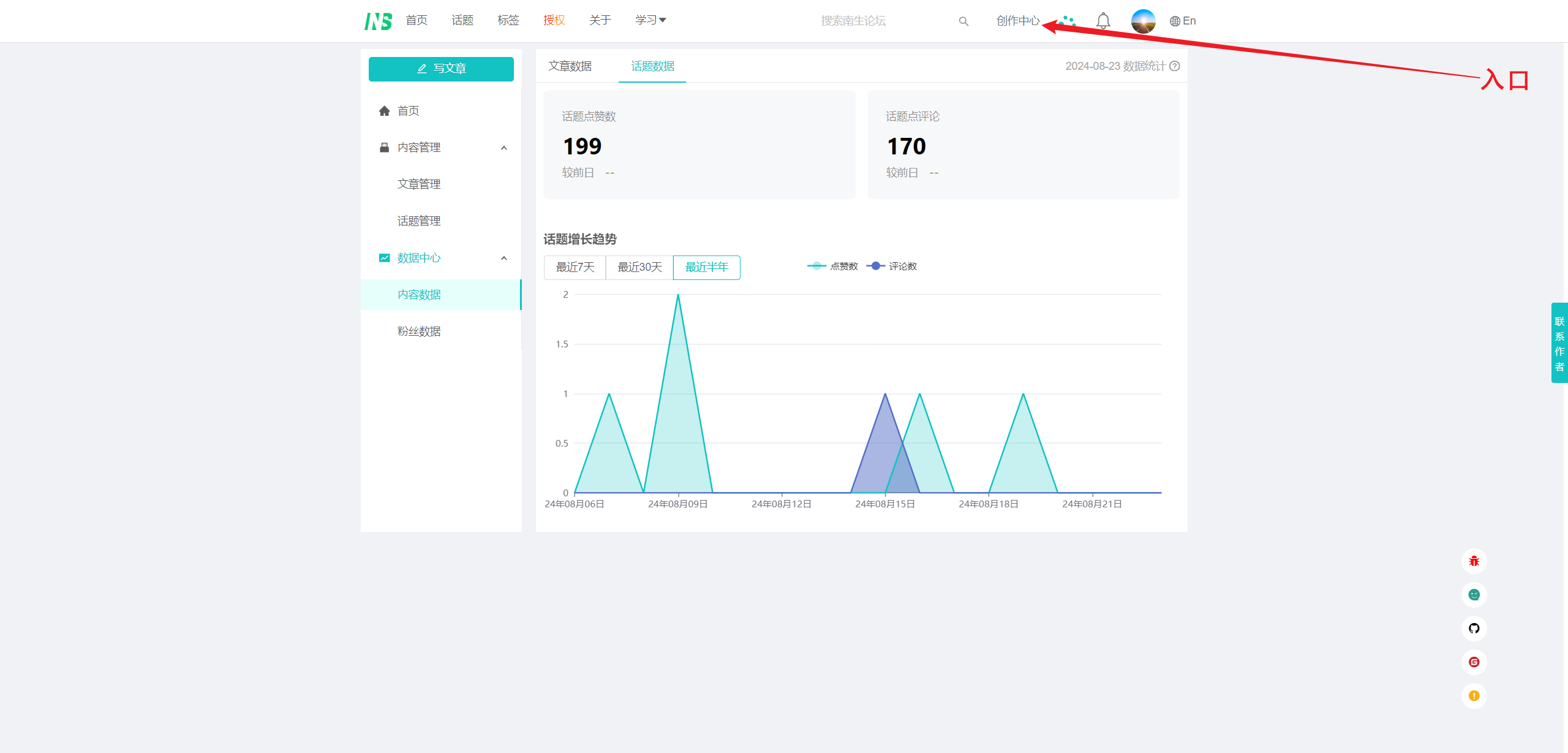Click the red bug report icon
Screen dimensions: 1568x753
[1474, 561]
